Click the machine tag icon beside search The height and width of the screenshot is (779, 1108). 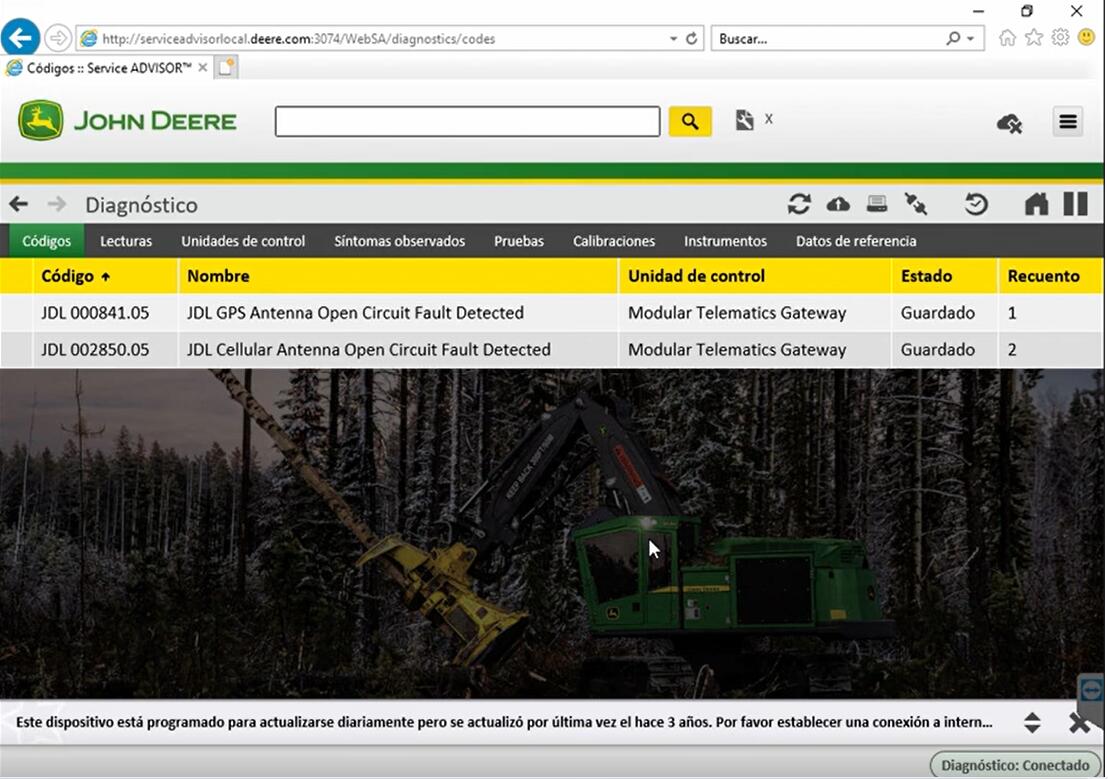click(744, 119)
